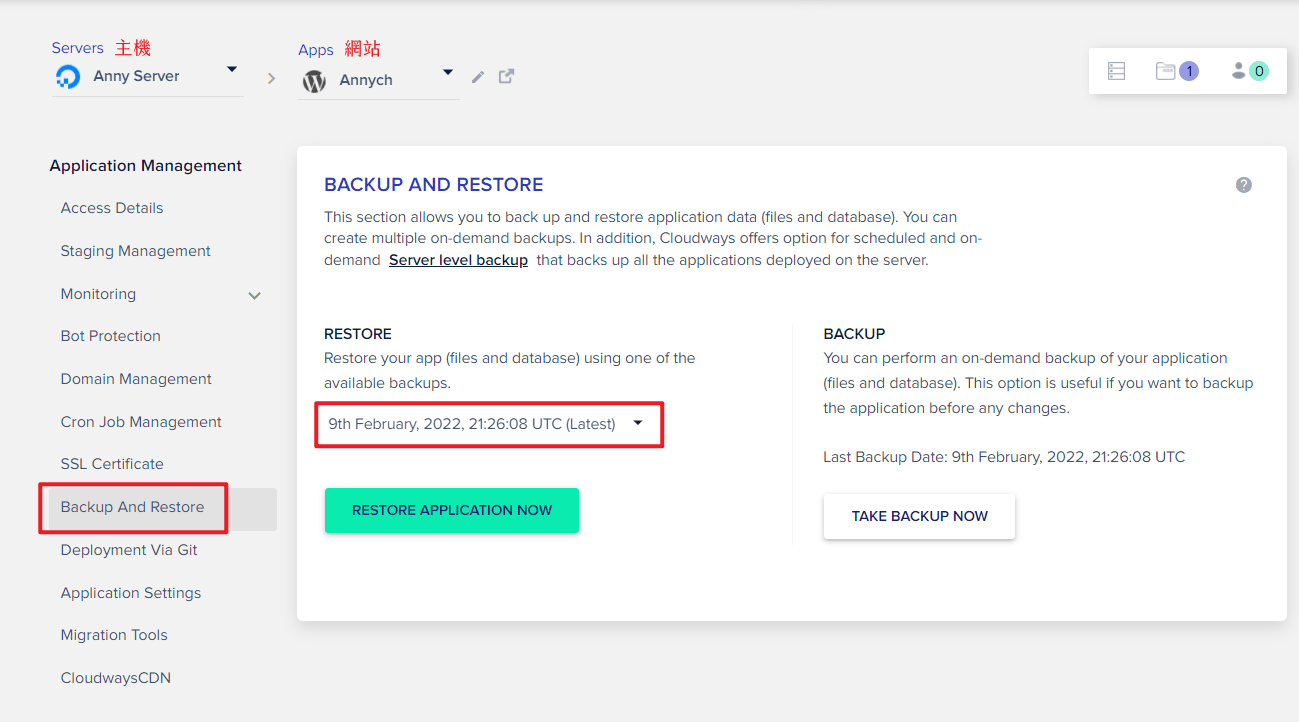
Task: Click the Servers breadcrumb label
Action: [x=78, y=48]
